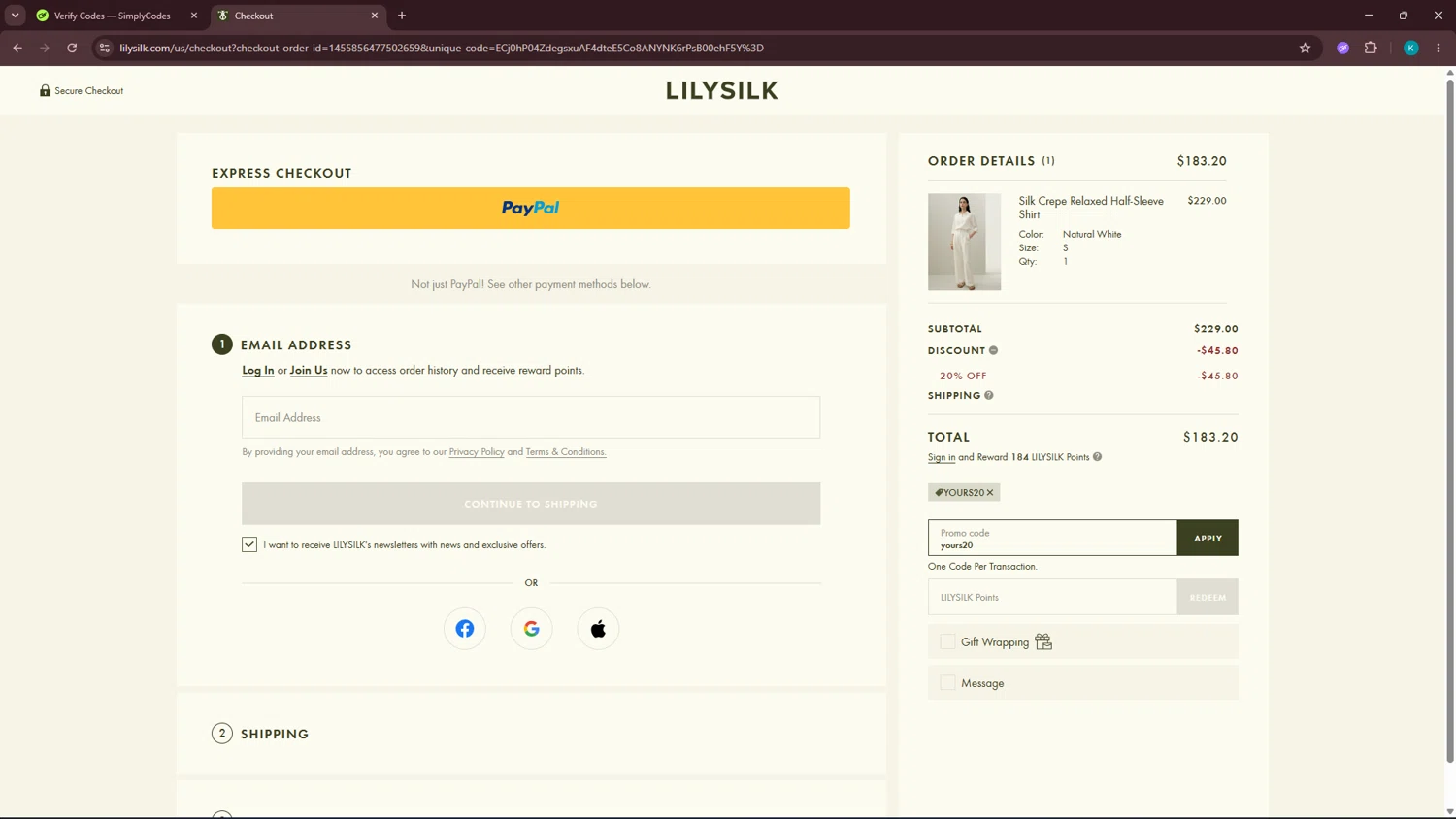Screen dimensions: 1456x819
Task: Open the tab search dropdown arrow
Action: point(15,16)
